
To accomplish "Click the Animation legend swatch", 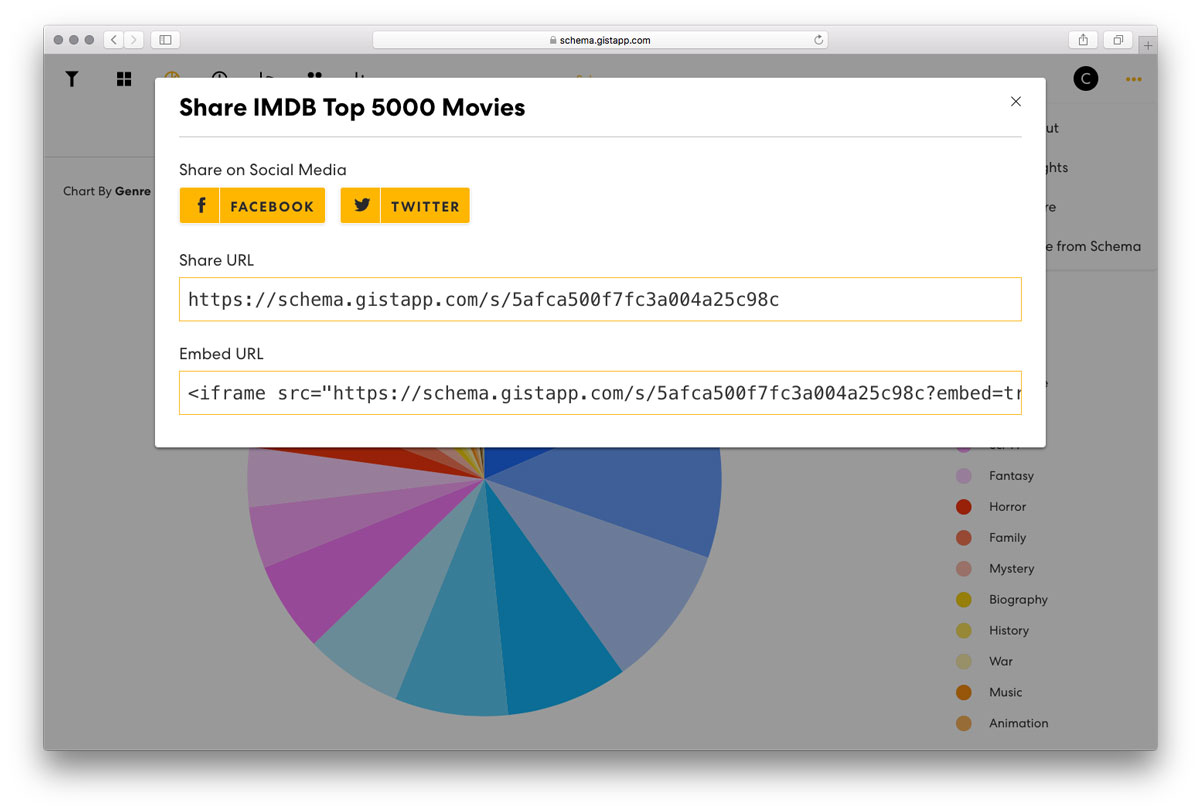I will pyautogui.click(x=964, y=724).
